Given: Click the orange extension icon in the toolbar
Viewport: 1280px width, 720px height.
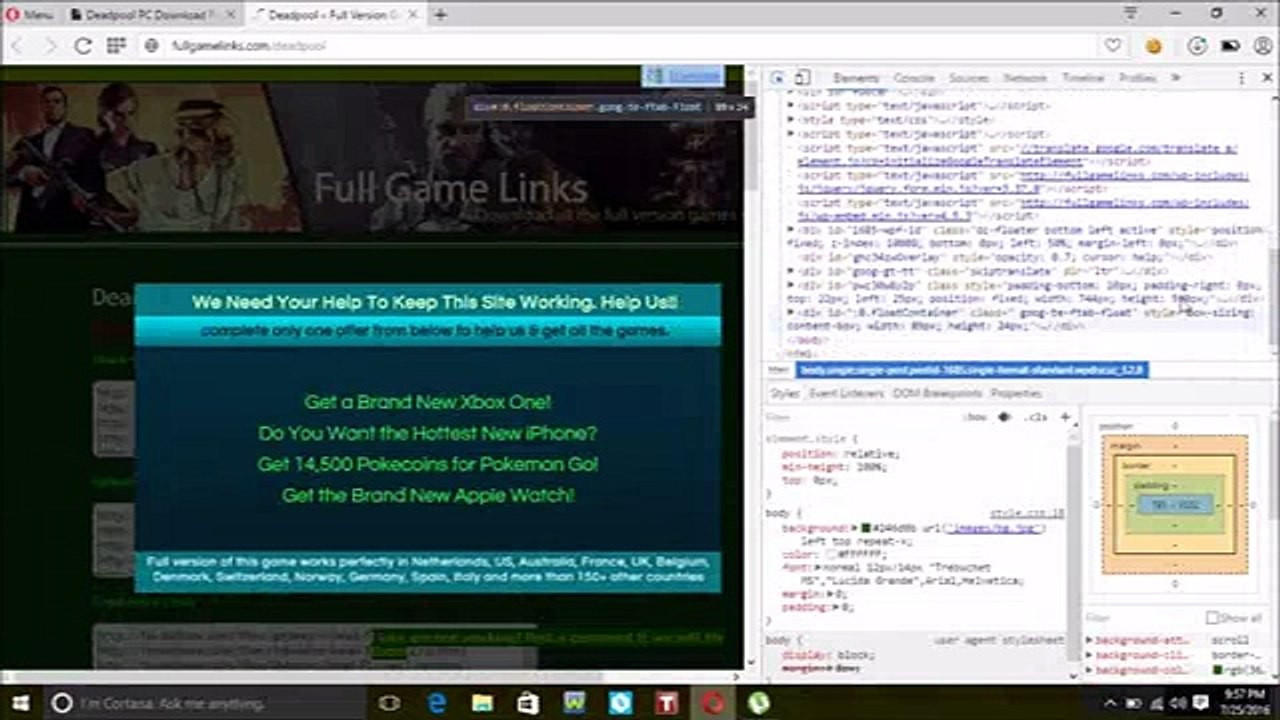Looking at the screenshot, I should coord(1154,46).
